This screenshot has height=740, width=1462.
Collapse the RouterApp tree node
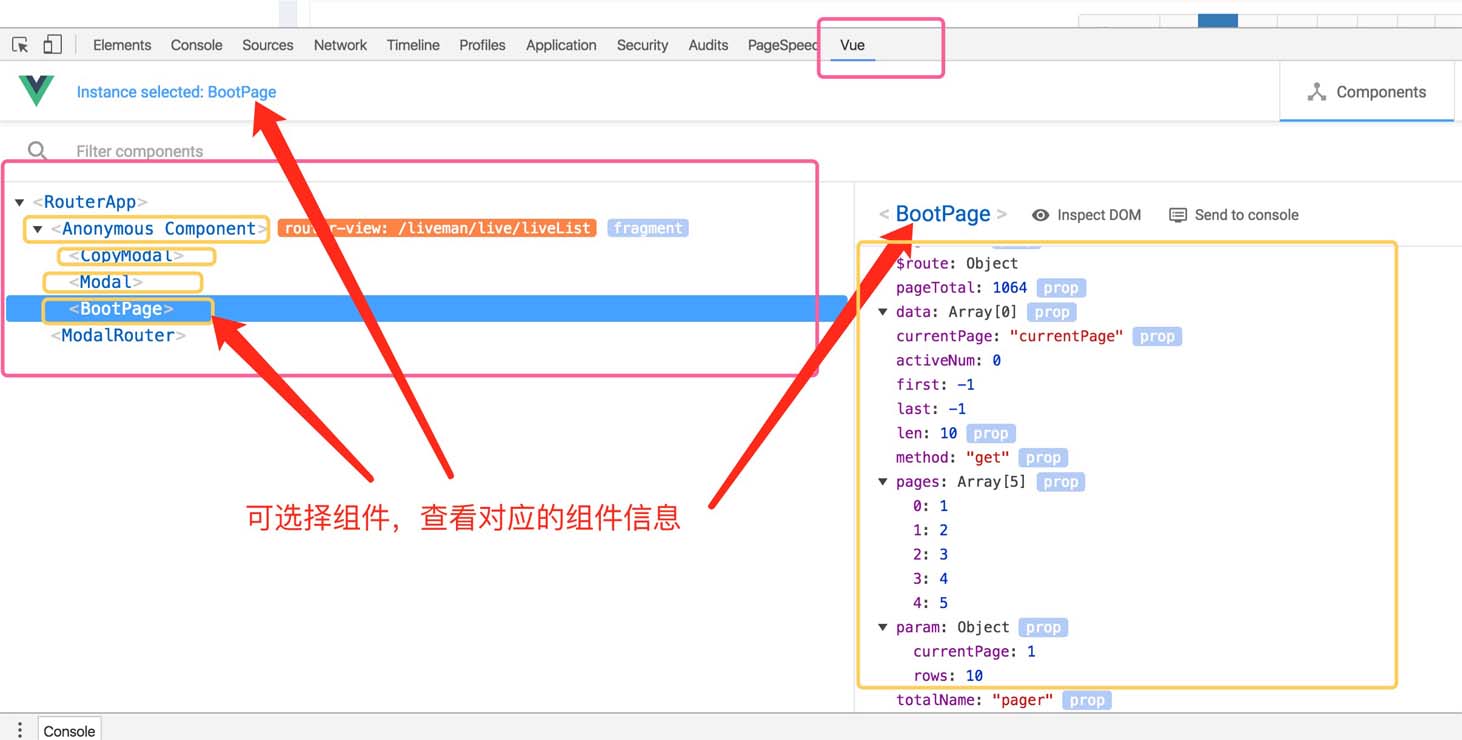(x=19, y=202)
